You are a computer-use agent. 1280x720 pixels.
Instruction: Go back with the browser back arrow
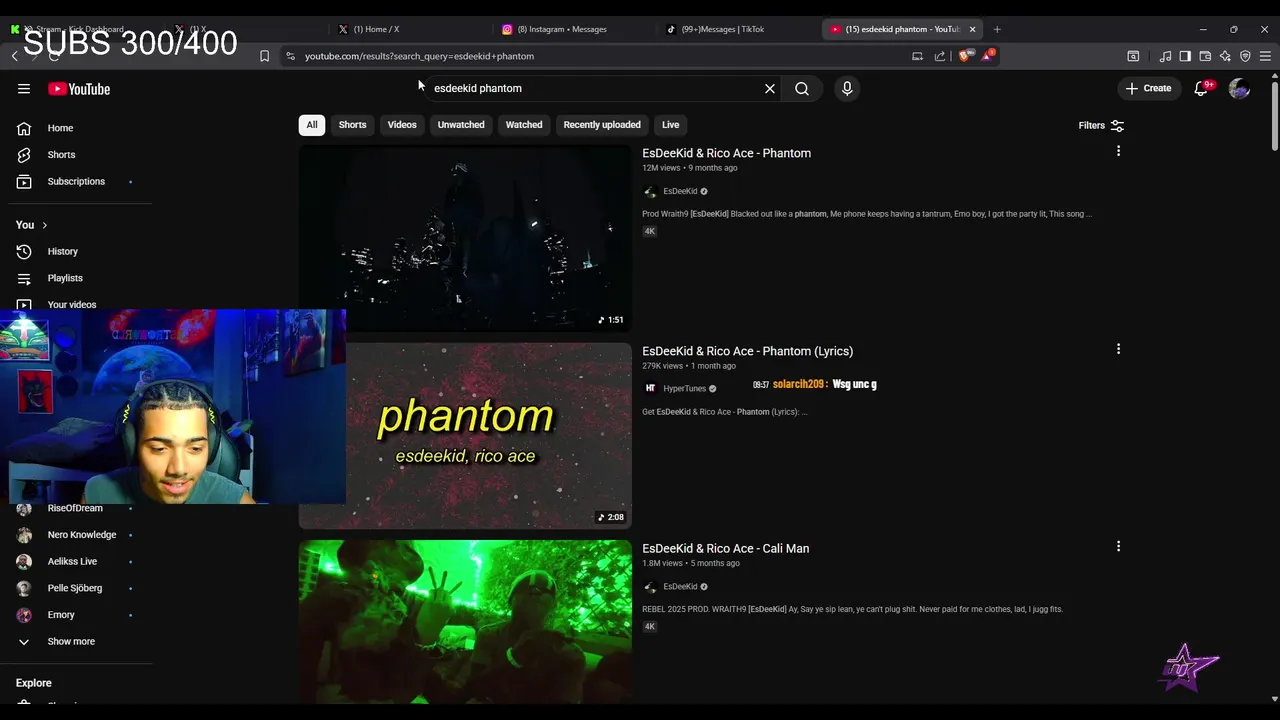coord(14,56)
